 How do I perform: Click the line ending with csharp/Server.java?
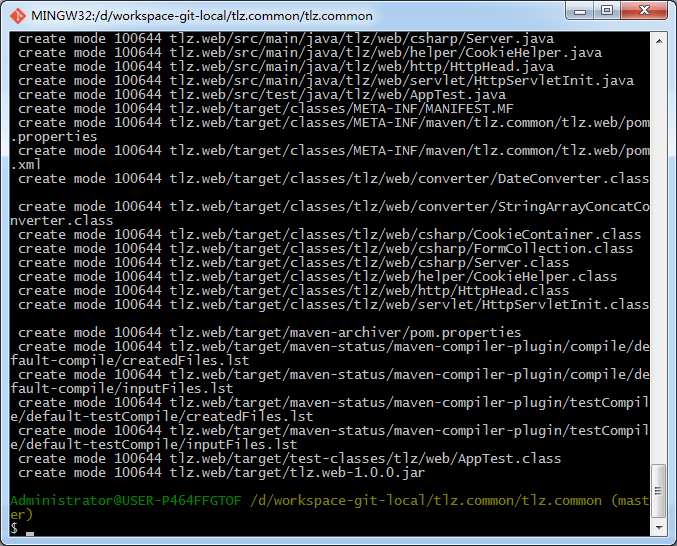(x=286, y=39)
